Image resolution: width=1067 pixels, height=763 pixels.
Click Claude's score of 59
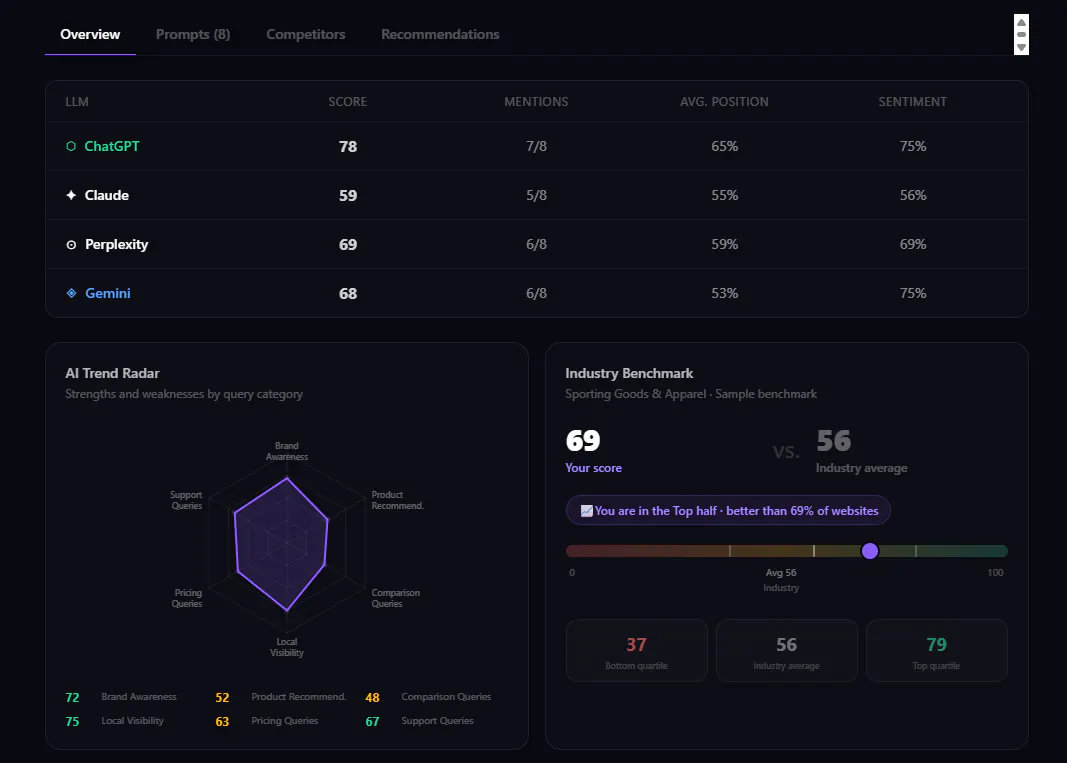coord(348,195)
